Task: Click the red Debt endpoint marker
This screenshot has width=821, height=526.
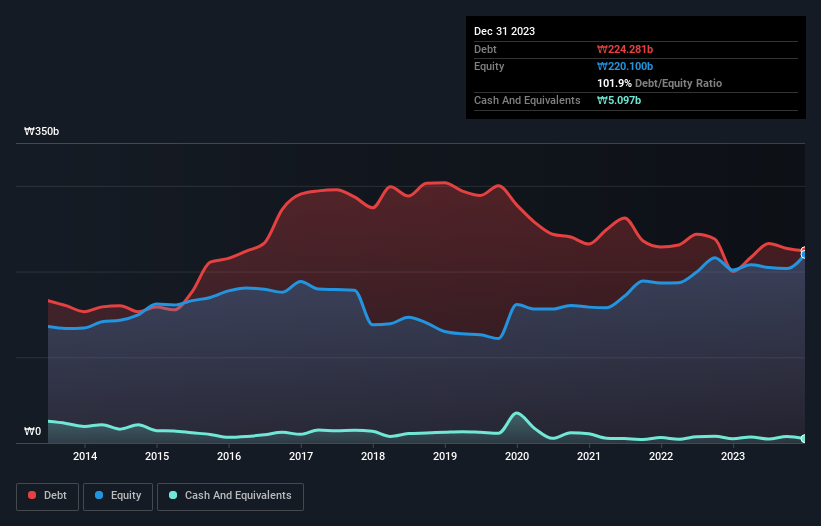Action: [804, 250]
